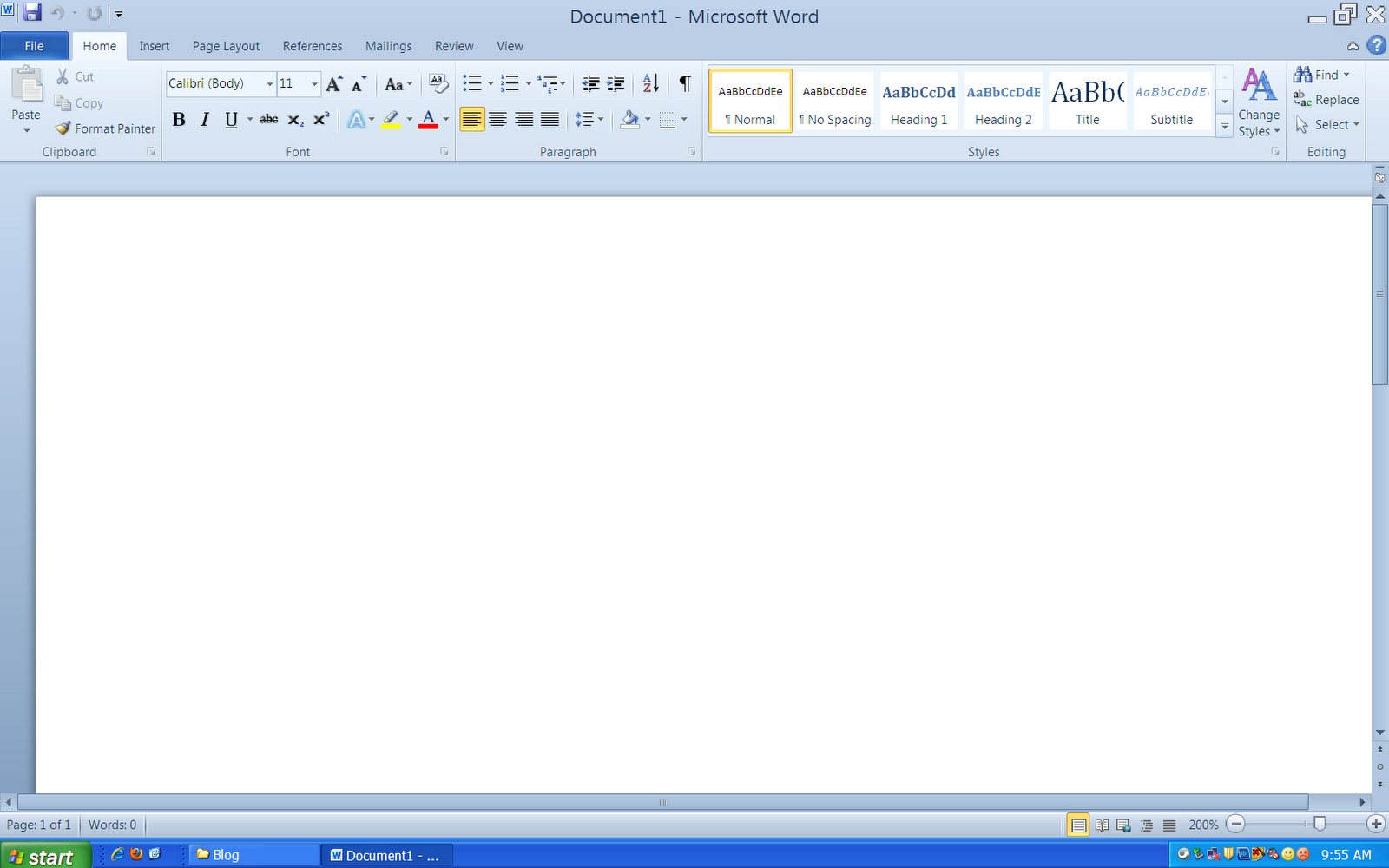Viewport: 1389px width, 868px height.
Task: Click the Paste clipboard icon
Action: (26, 85)
